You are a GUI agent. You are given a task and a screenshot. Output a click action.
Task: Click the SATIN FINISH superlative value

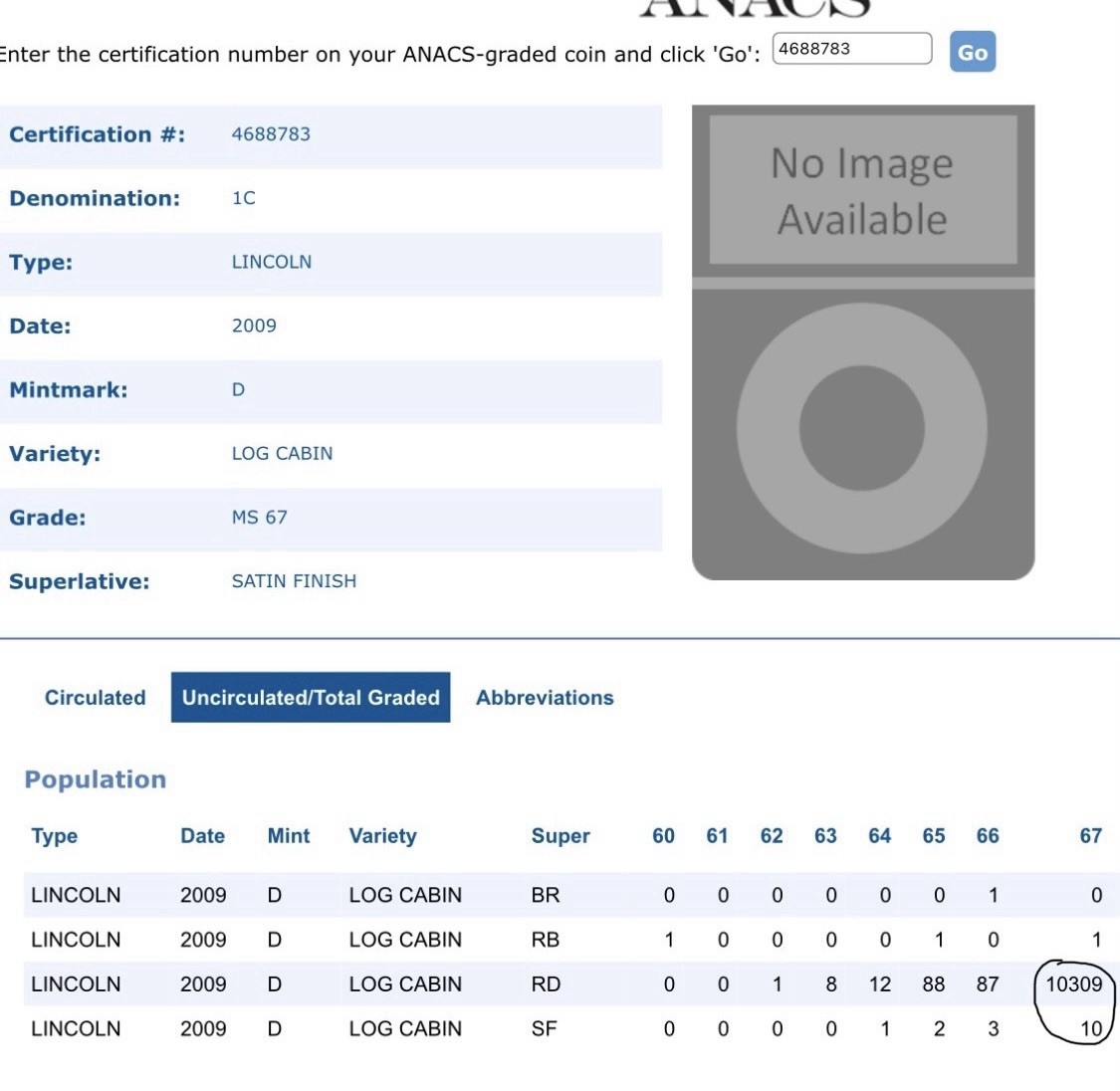294,581
